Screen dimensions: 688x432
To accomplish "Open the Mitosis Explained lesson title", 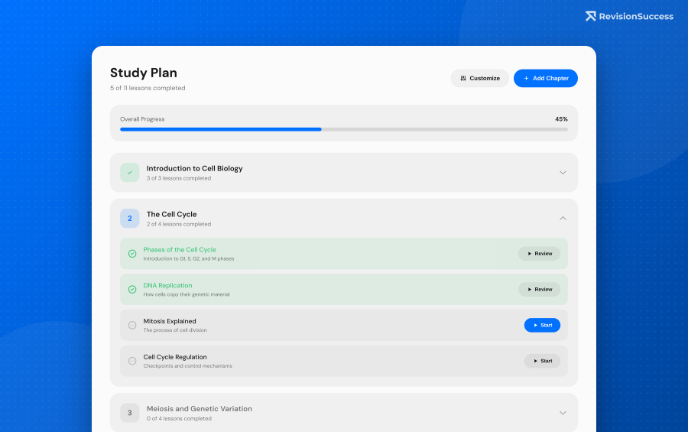I will [170, 321].
